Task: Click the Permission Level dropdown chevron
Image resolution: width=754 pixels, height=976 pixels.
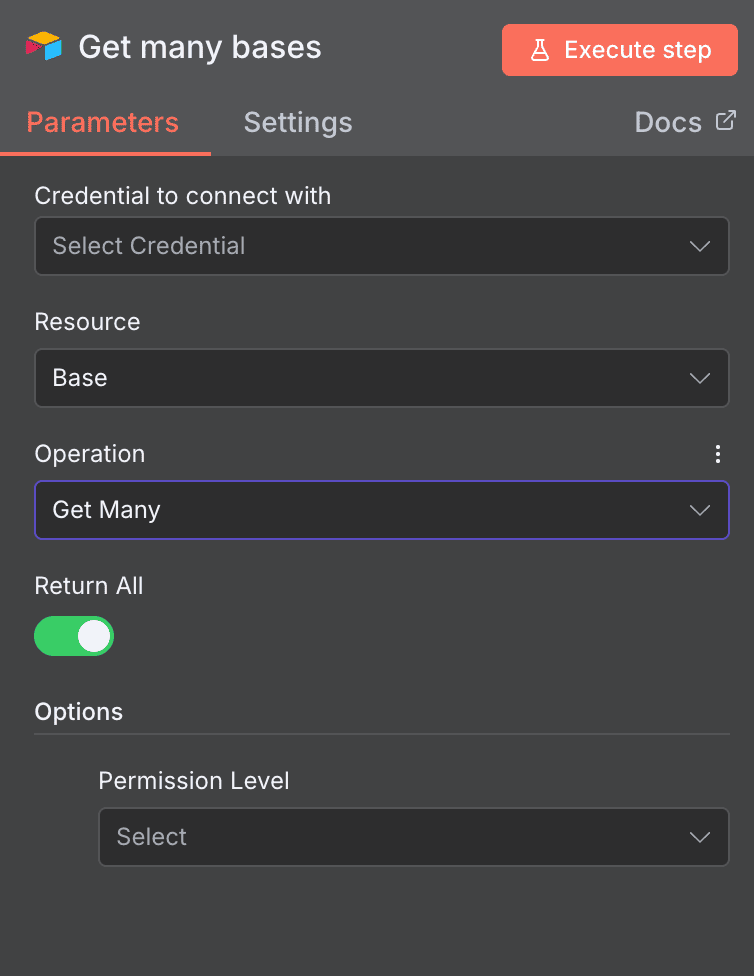Action: pos(699,837)
